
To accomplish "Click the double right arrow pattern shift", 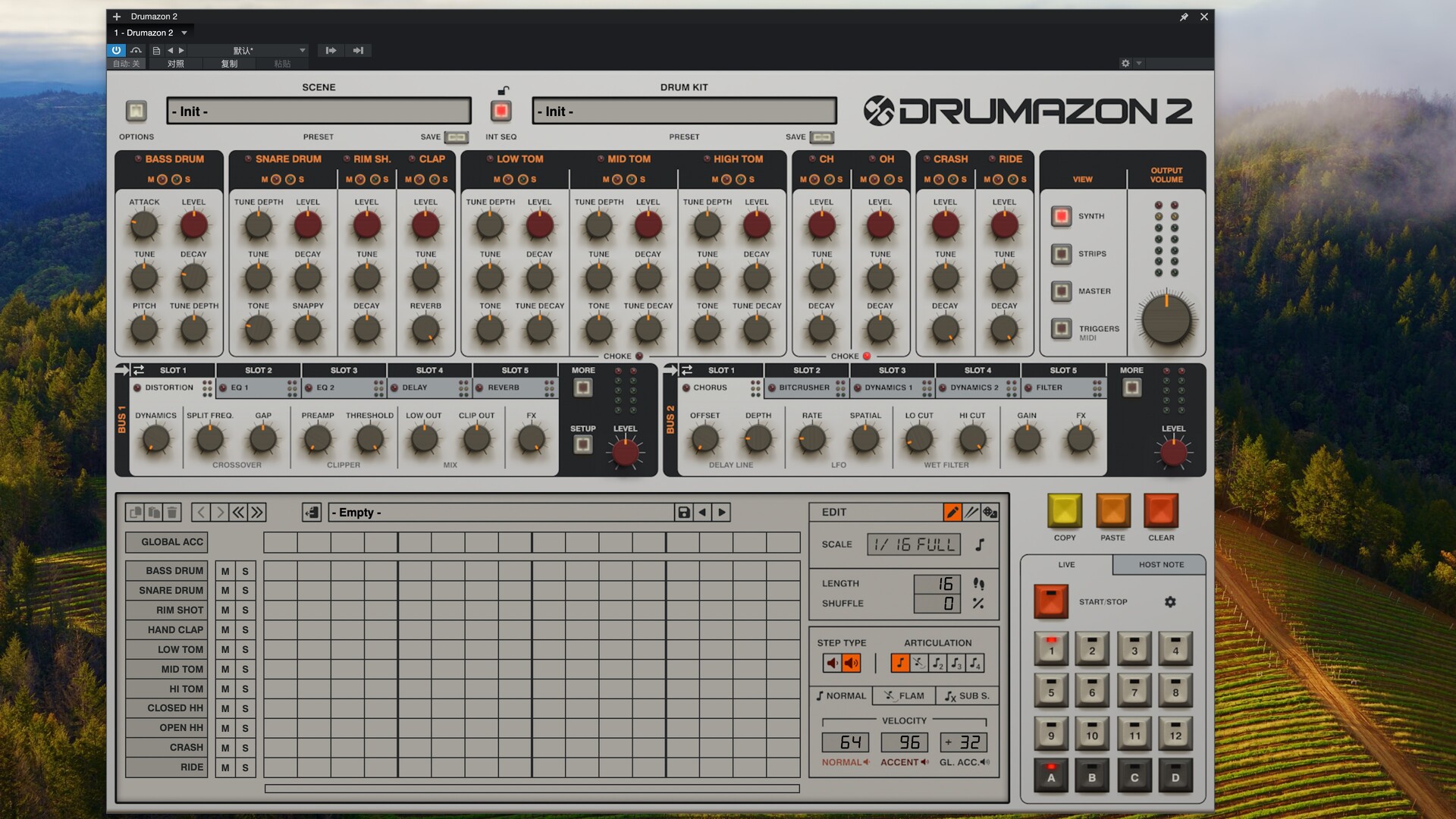I will pyautogui.click(x=257, y=513).
